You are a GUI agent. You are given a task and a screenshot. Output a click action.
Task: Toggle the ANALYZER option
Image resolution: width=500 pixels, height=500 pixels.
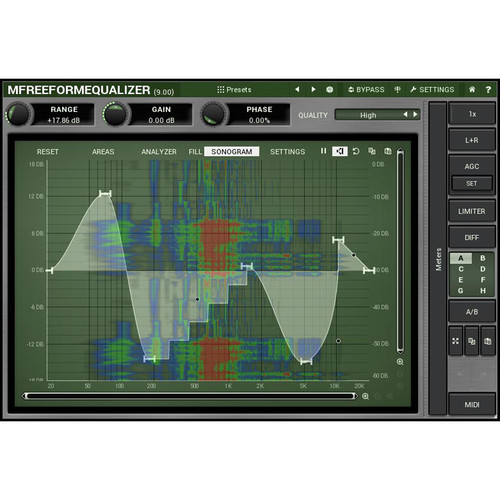point(159,152)
